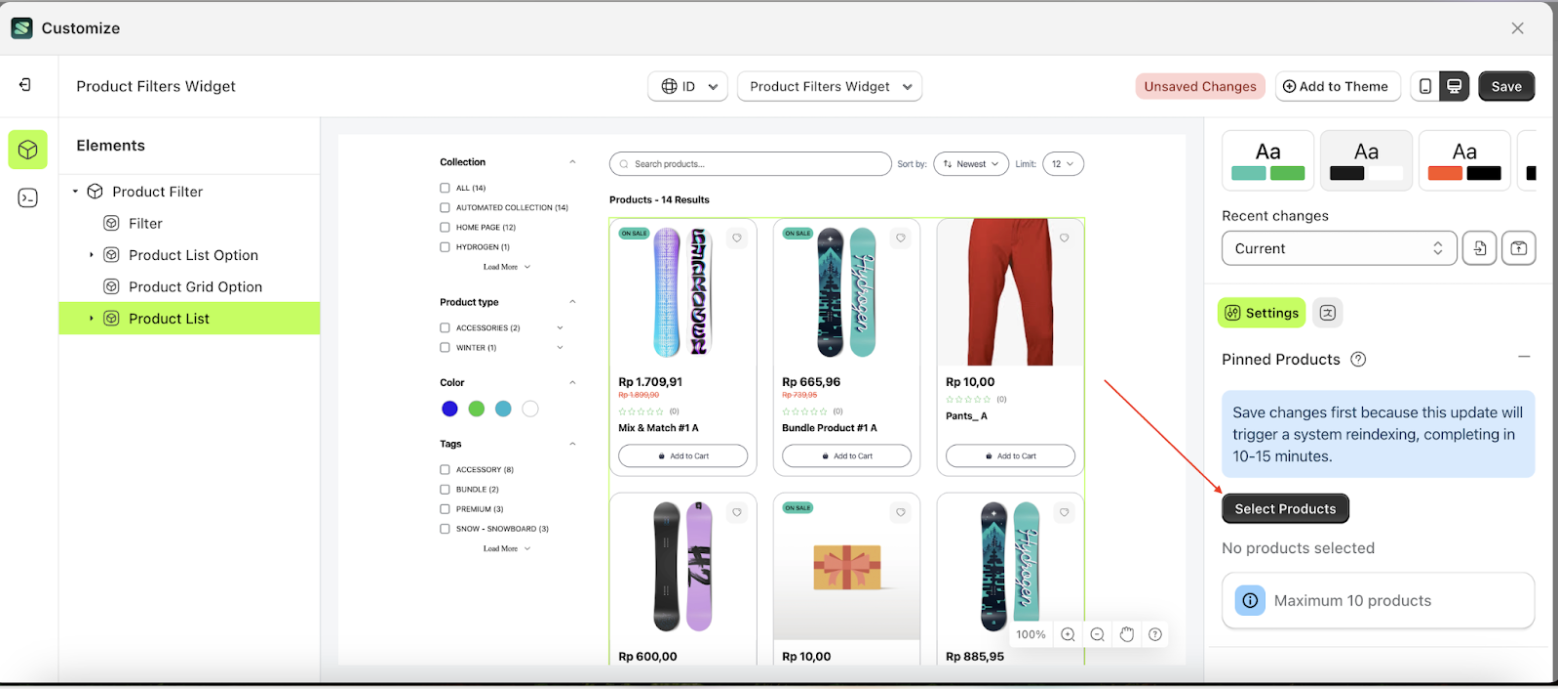Open the code console sidebar icon
Viewport: 1562px width, 694px height.
(x=28, y=198)
